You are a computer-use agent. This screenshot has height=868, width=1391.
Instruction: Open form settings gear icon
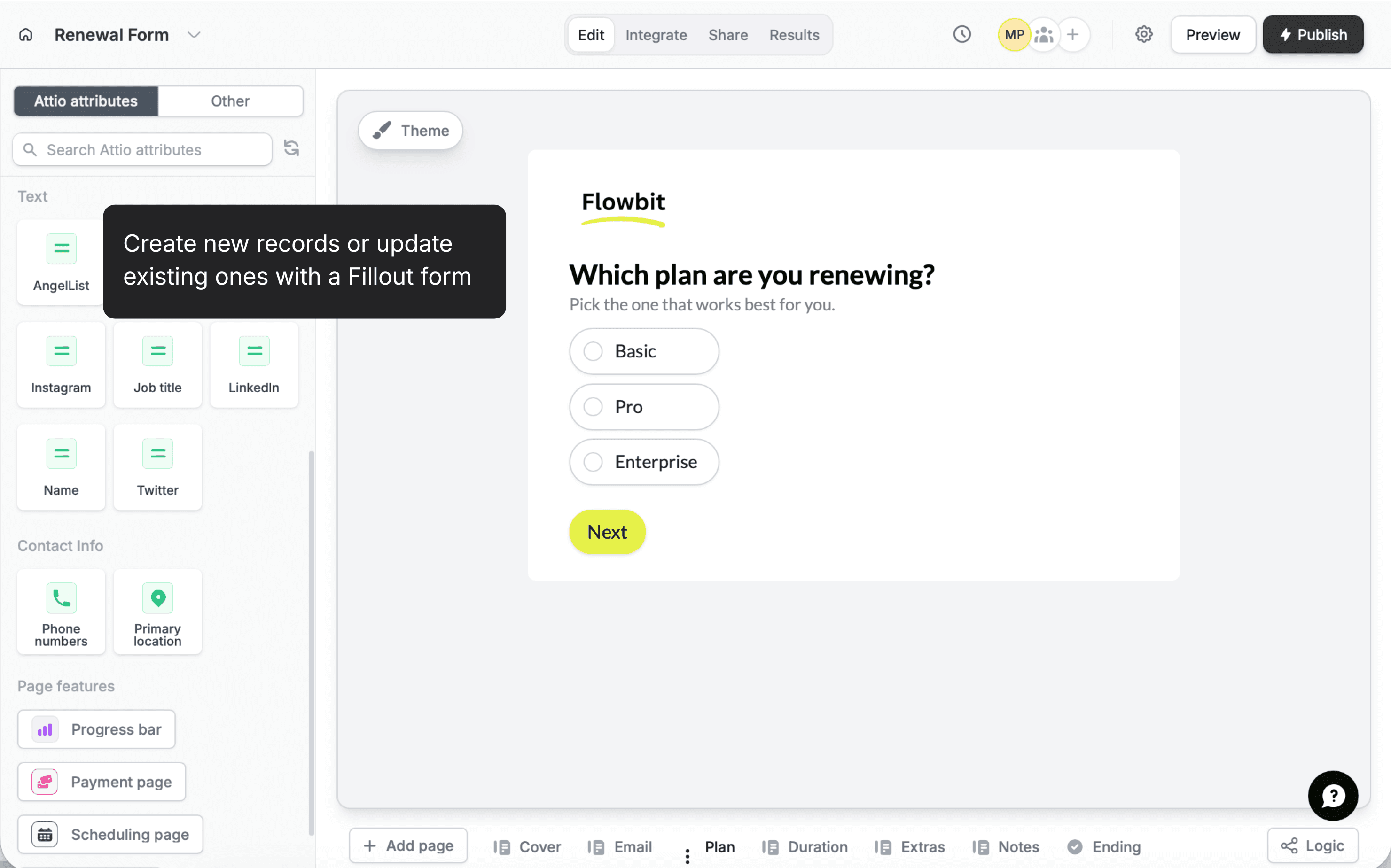(1143, 34)
